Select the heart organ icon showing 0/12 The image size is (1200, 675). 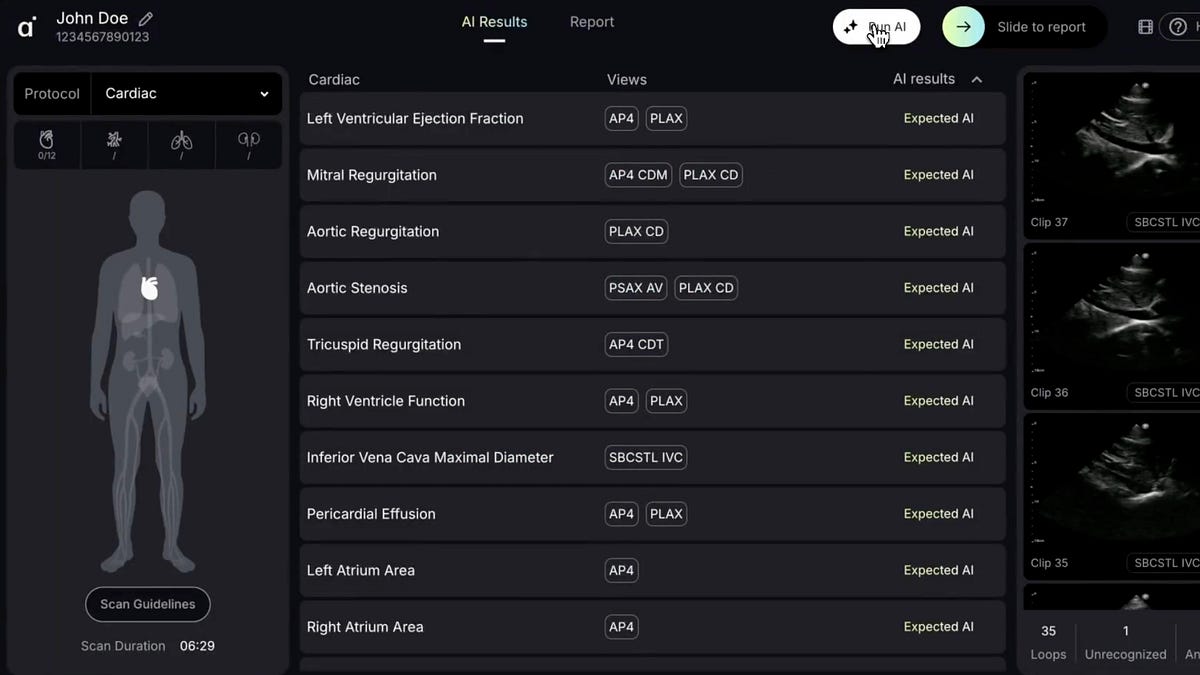tap(47, 145)
